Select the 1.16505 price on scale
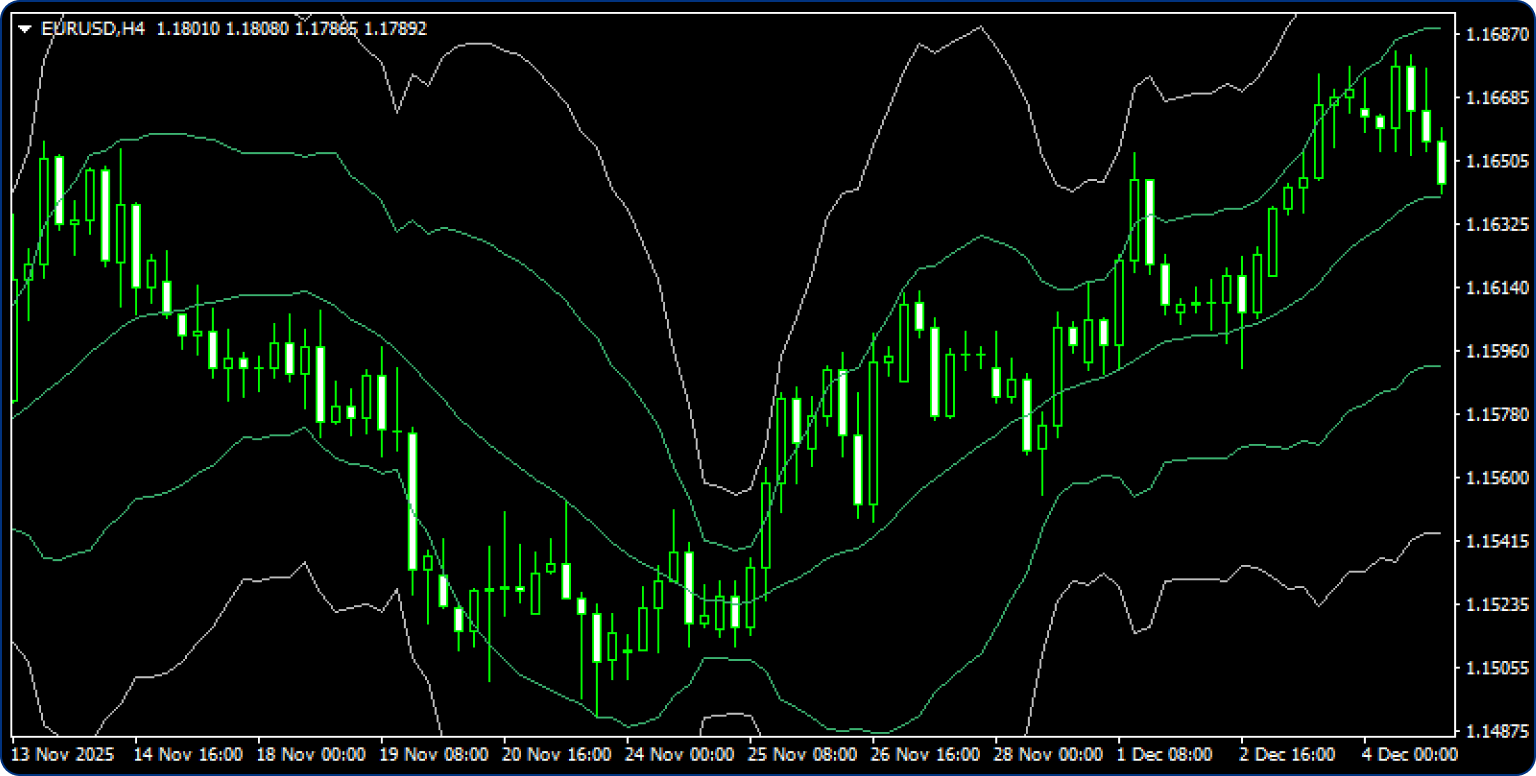This screenshot has width=1536, height=776. [x=1494, y=161]
